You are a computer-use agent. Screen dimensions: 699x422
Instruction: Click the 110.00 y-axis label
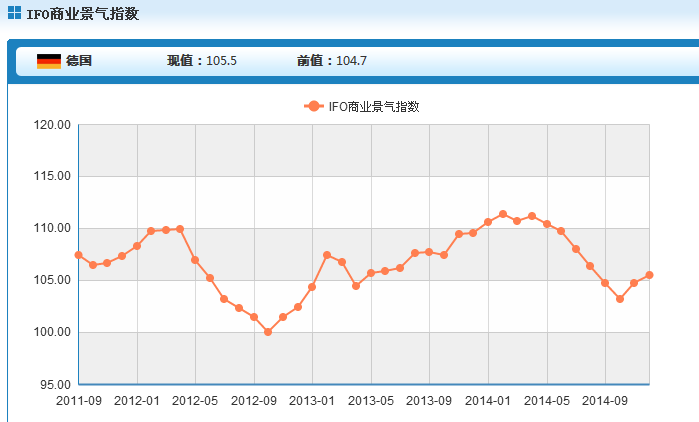point(52,229)
